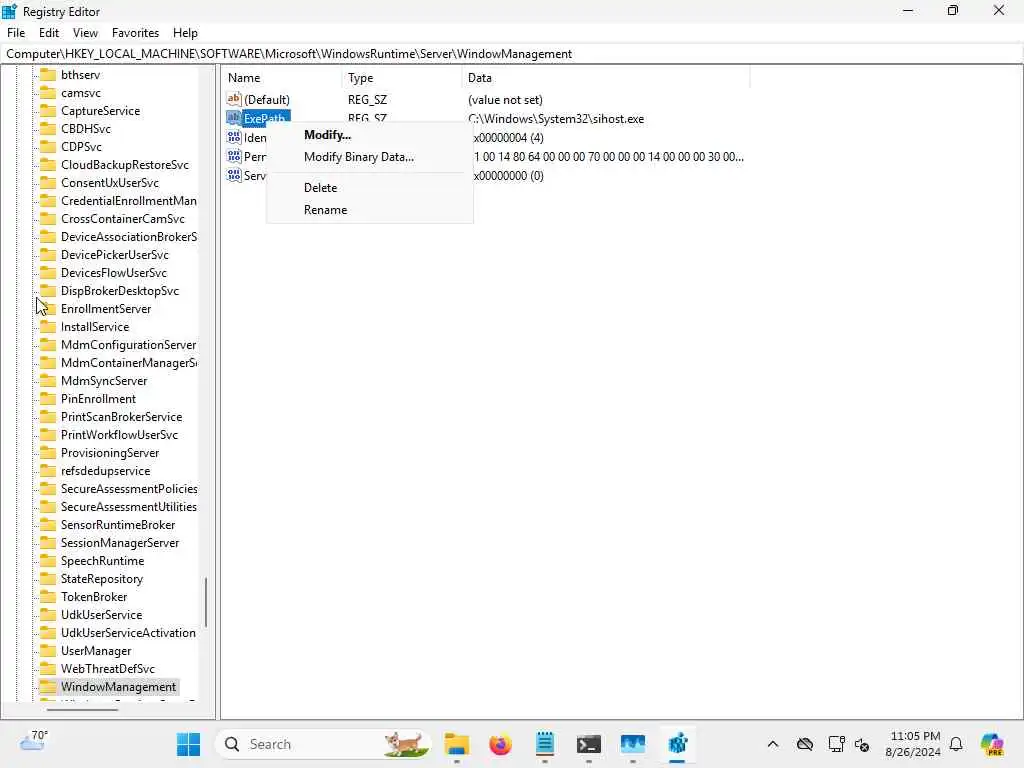Select ProvisioningServer key in tree
This screenshot has height=768, width=1024.
point(110,453)
